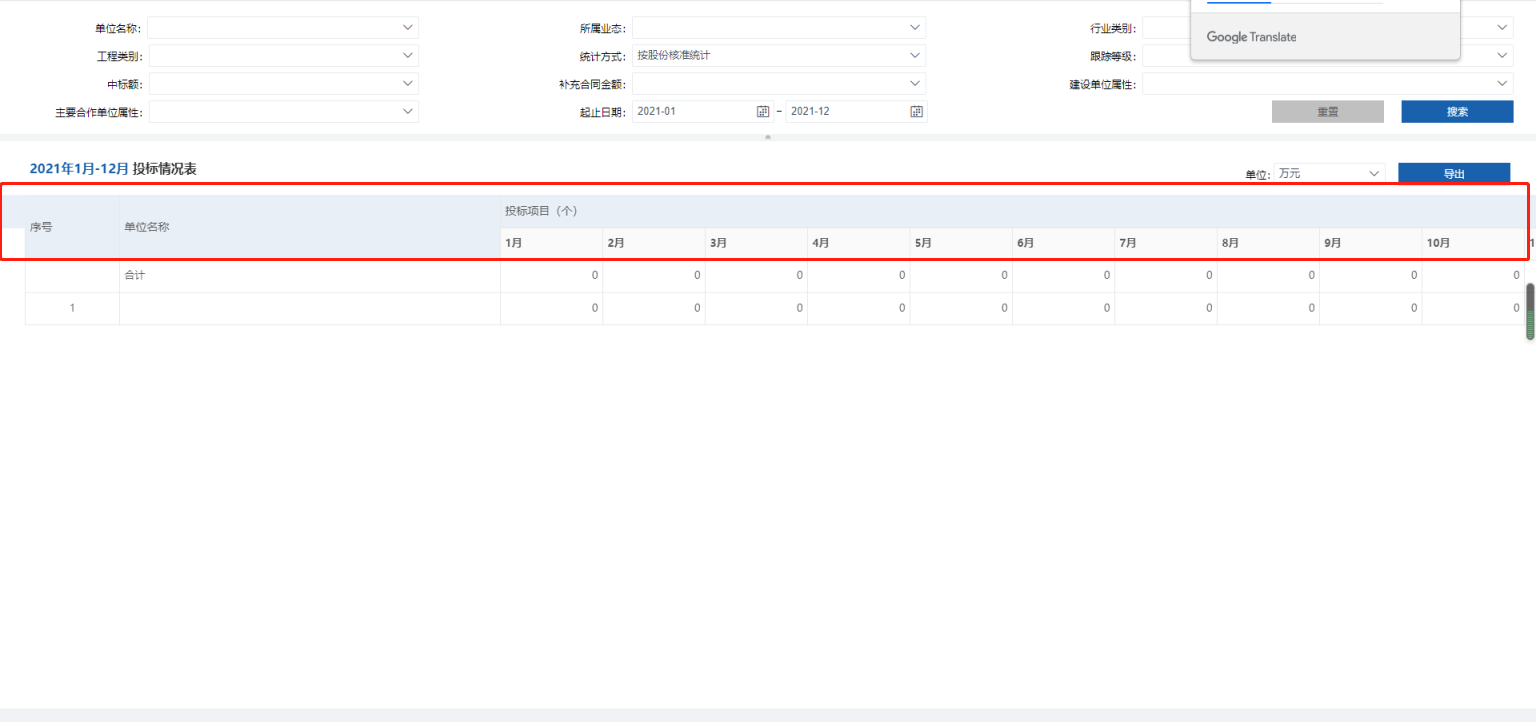Click the 7月 column header
The height and width of the screenshot is (722, 1536).
(x=1166, y=243)
